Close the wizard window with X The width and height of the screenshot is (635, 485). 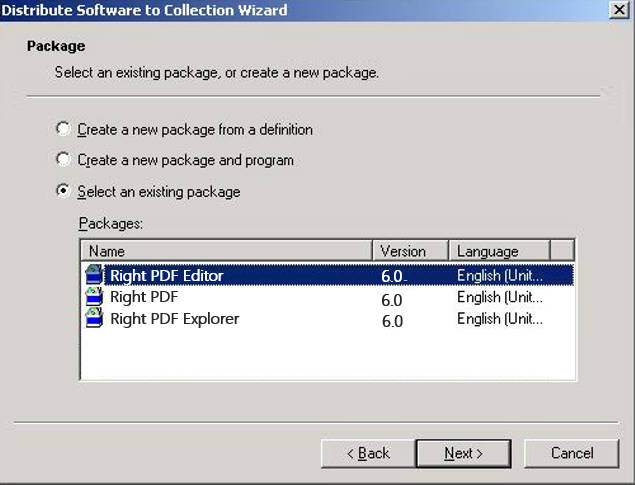click(619, 10)
